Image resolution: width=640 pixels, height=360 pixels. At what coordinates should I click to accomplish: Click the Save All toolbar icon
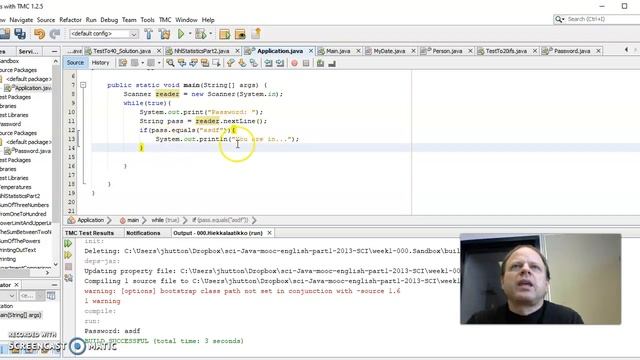pyautogui.click(x=20, y=34)
